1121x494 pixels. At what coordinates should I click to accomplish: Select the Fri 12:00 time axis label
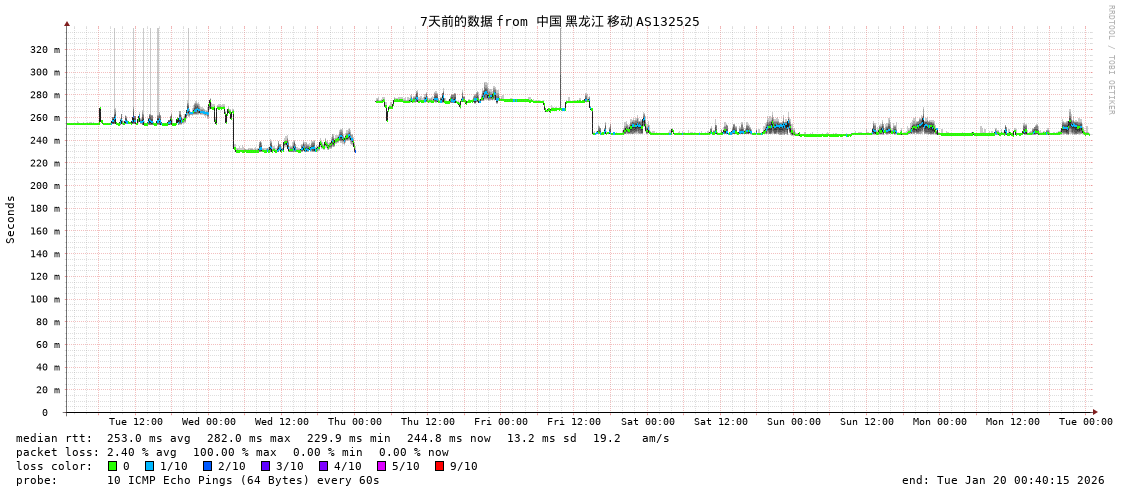[574, 422]
